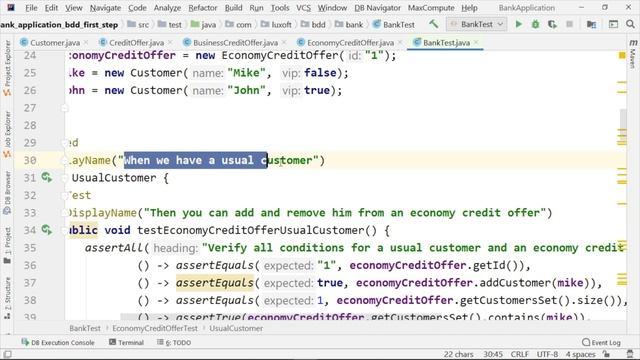The image size is (640, 360).
Task: Click UsualCustomer in editor breadcrumbs
Action: 236,328
